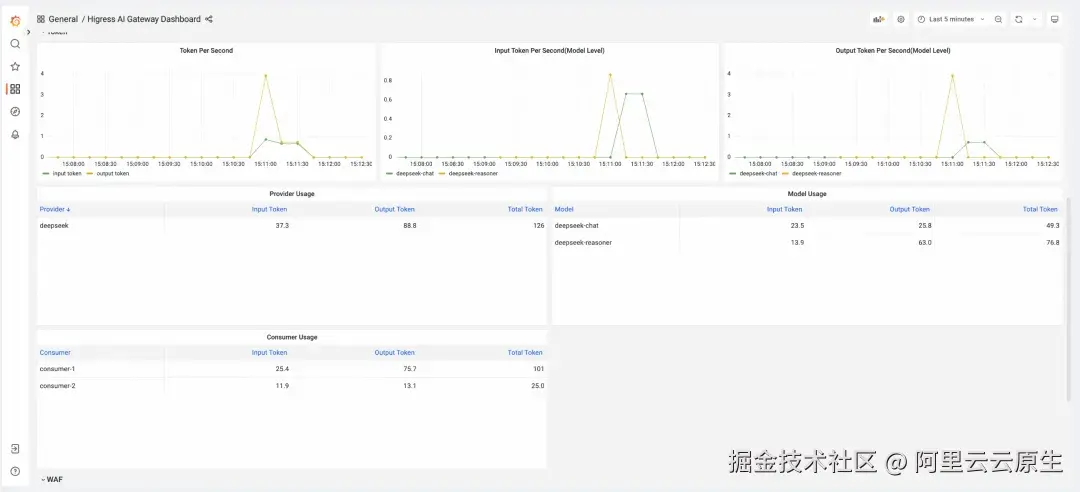
Task: Click the 75.7 output token value for consumer-1
Action: 410,369
